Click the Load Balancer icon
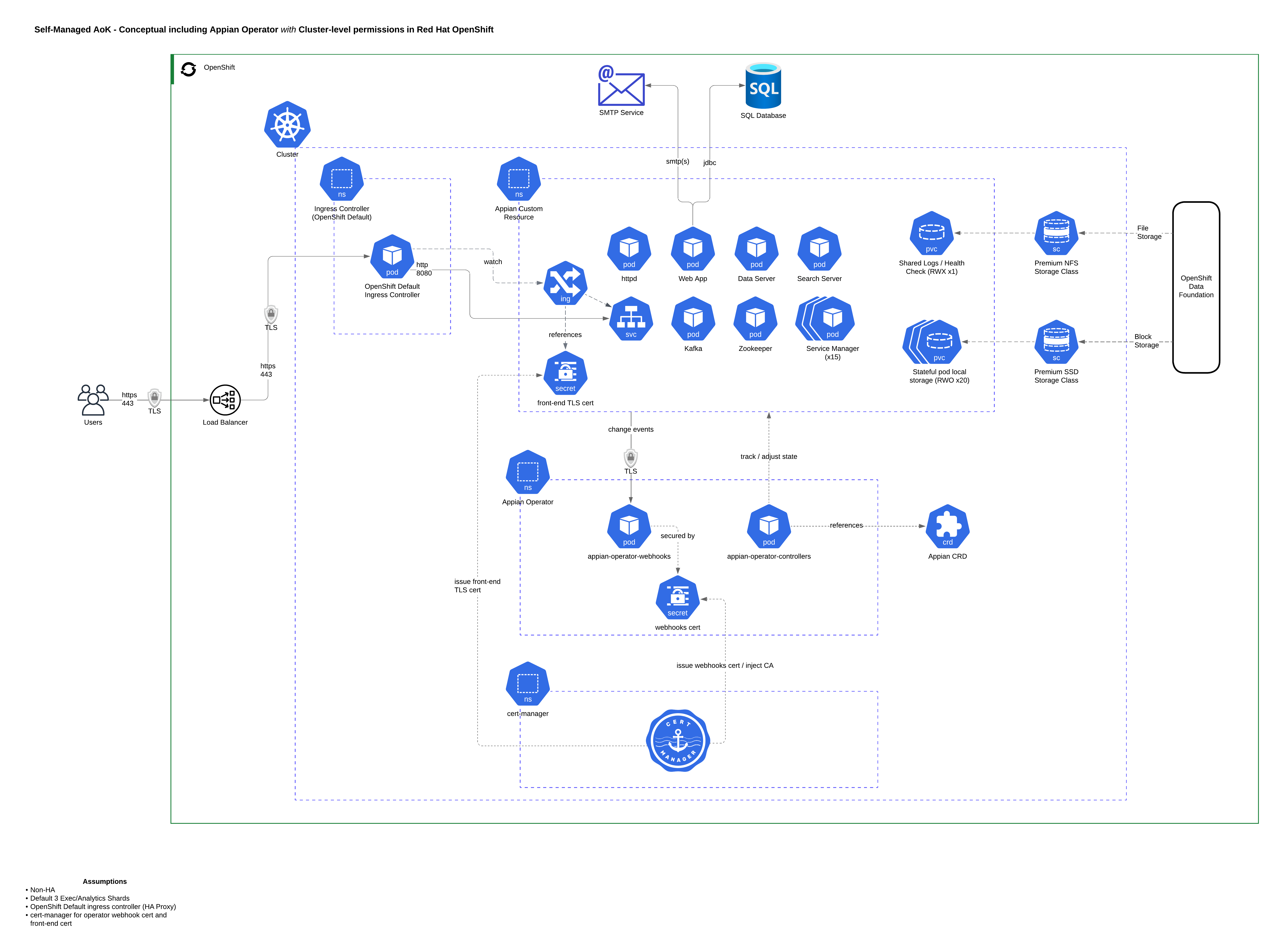The image size is (1274, 952). pyautogui.click(x=225, y=400)
